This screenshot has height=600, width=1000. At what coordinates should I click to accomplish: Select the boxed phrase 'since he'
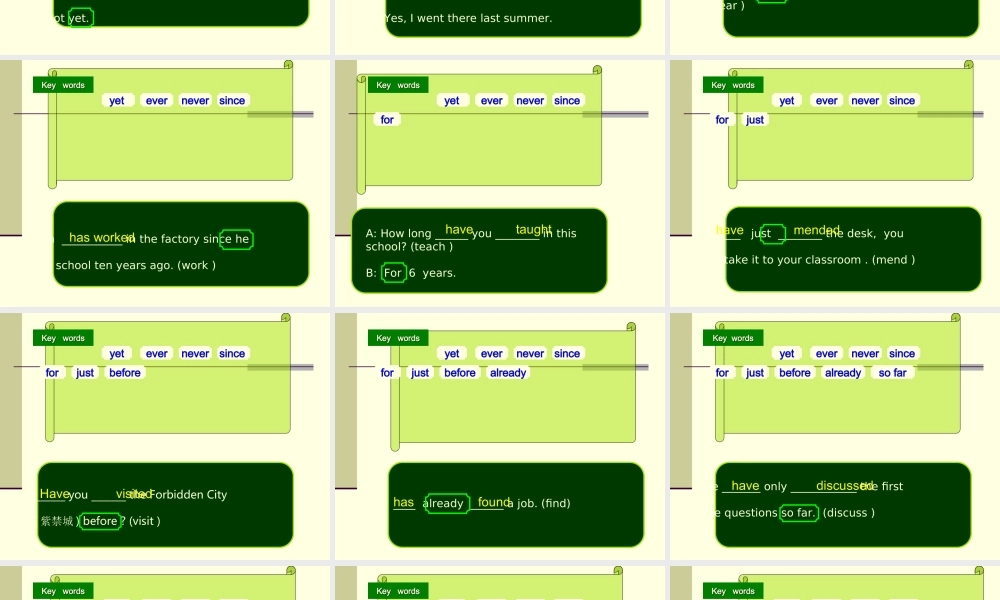click(x=236, y=239)
